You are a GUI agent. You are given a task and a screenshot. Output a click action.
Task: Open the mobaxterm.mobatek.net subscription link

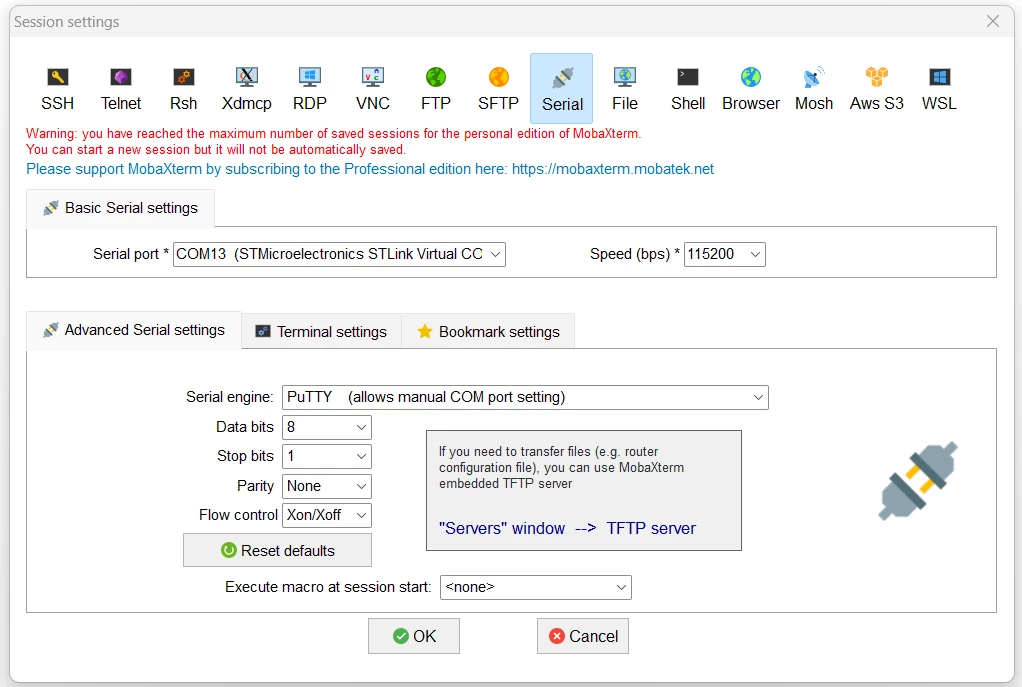613,169
